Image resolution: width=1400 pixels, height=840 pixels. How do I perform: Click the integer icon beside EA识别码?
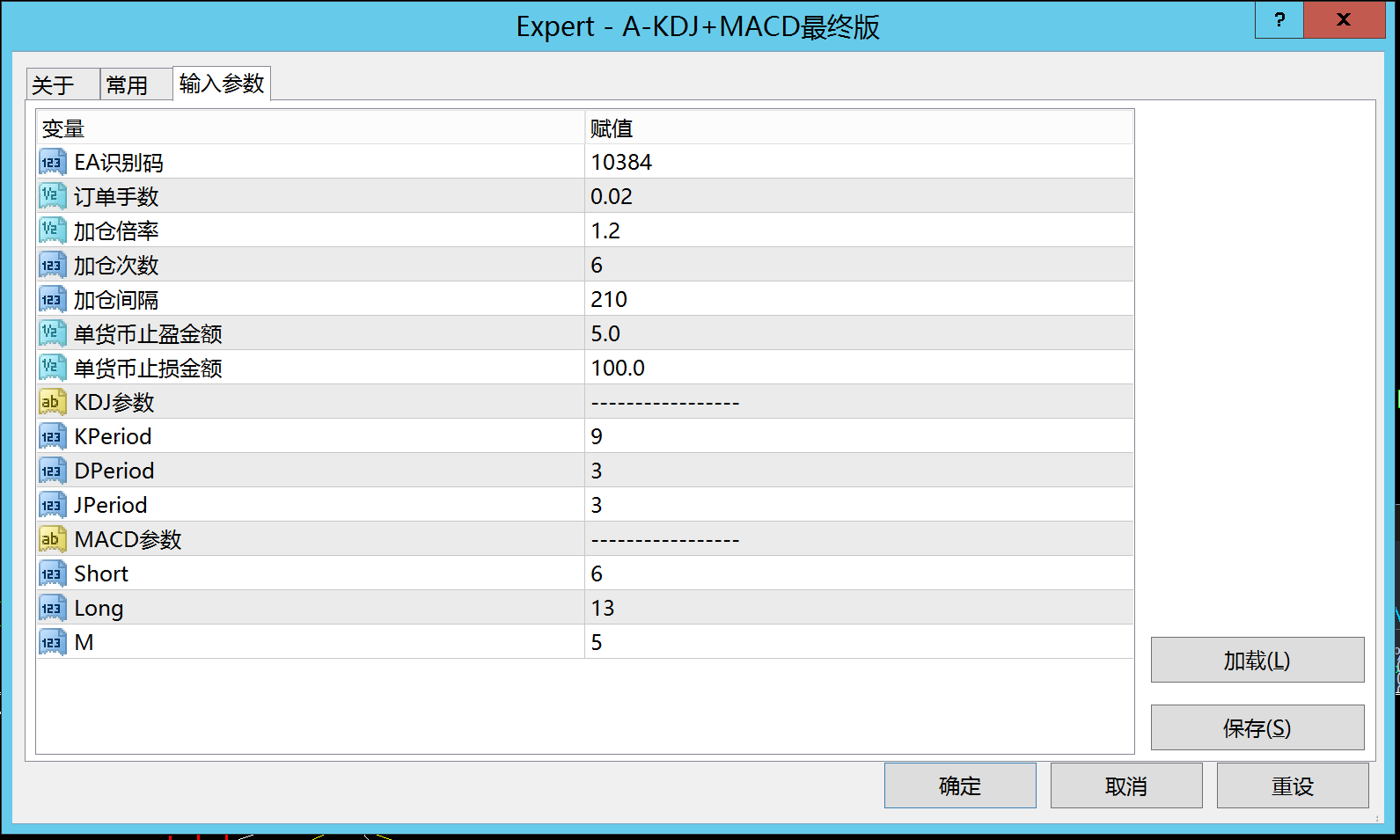52,162
